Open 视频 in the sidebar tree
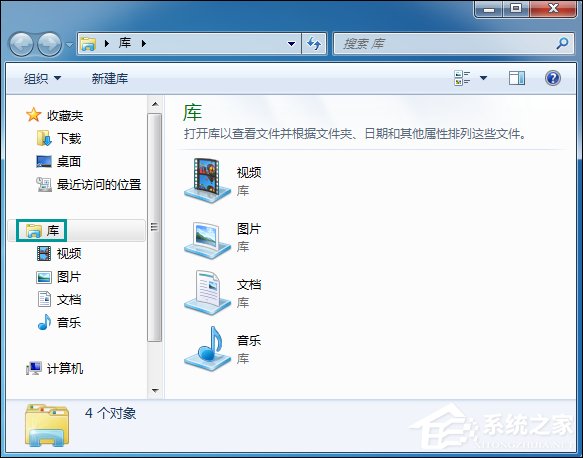Image resolution: width=583 pixels, height=458 pixels. point(69,254)
